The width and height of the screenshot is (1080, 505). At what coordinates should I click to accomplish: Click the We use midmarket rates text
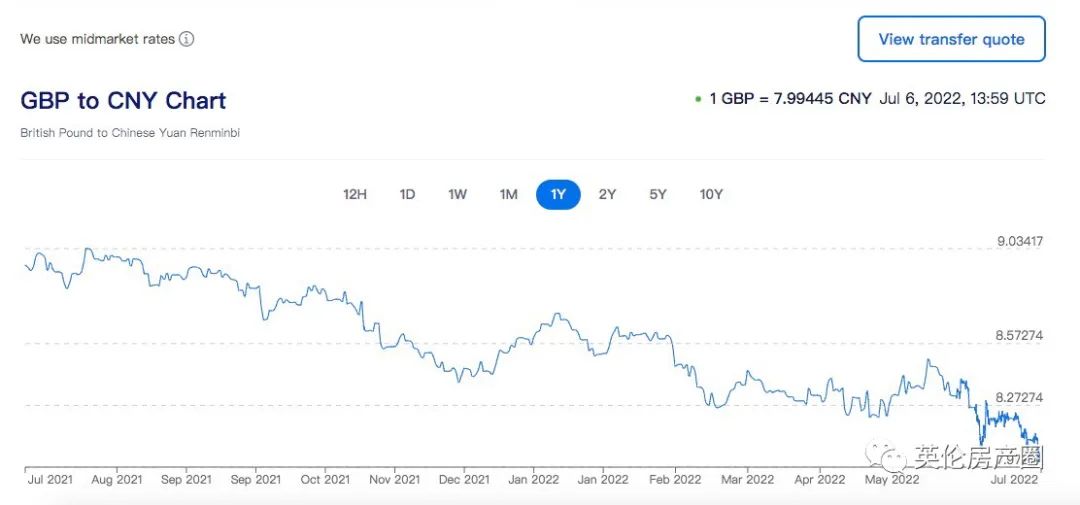point(97,40)
